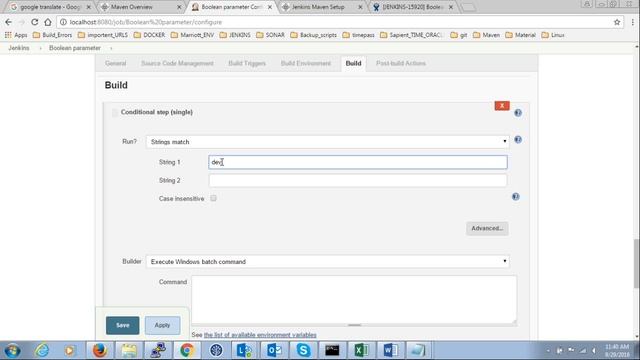
Task: Click the taskbar clock
Action: click(617, 351)
